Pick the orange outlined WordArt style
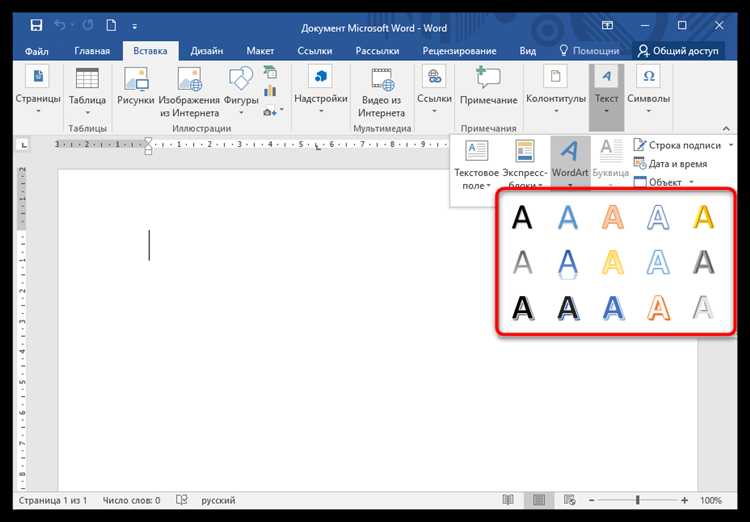Screen dimensions: 750x522 pos(613,218)
